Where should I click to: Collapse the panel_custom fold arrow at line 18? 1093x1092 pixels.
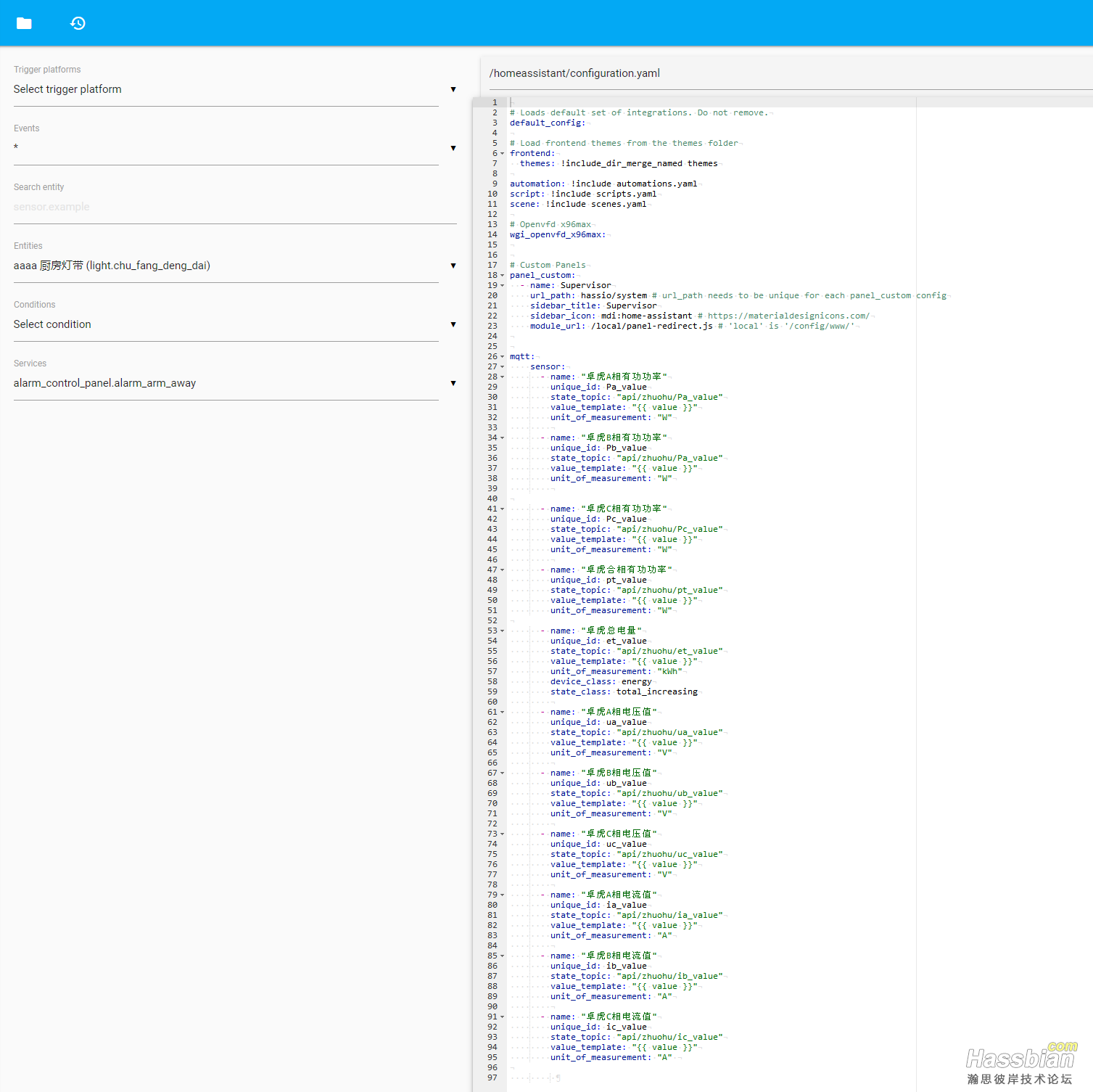503,276
